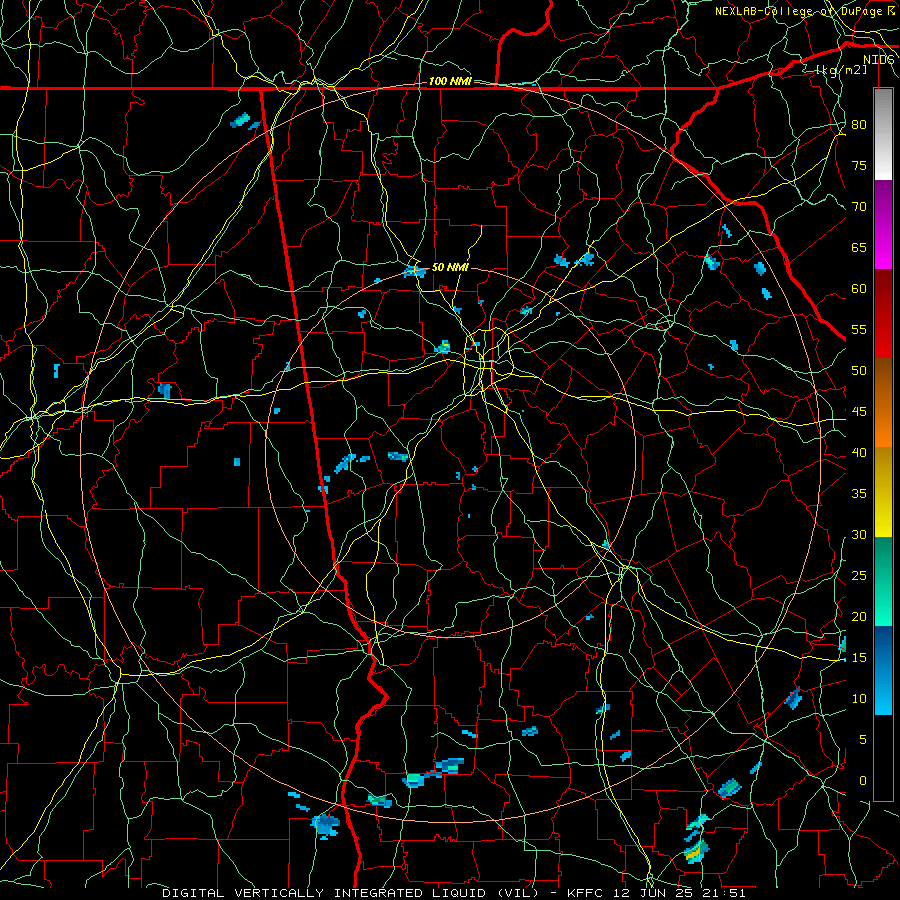
Task: Click the dark red segment of color bar
Action: click(x=883, y=314)
